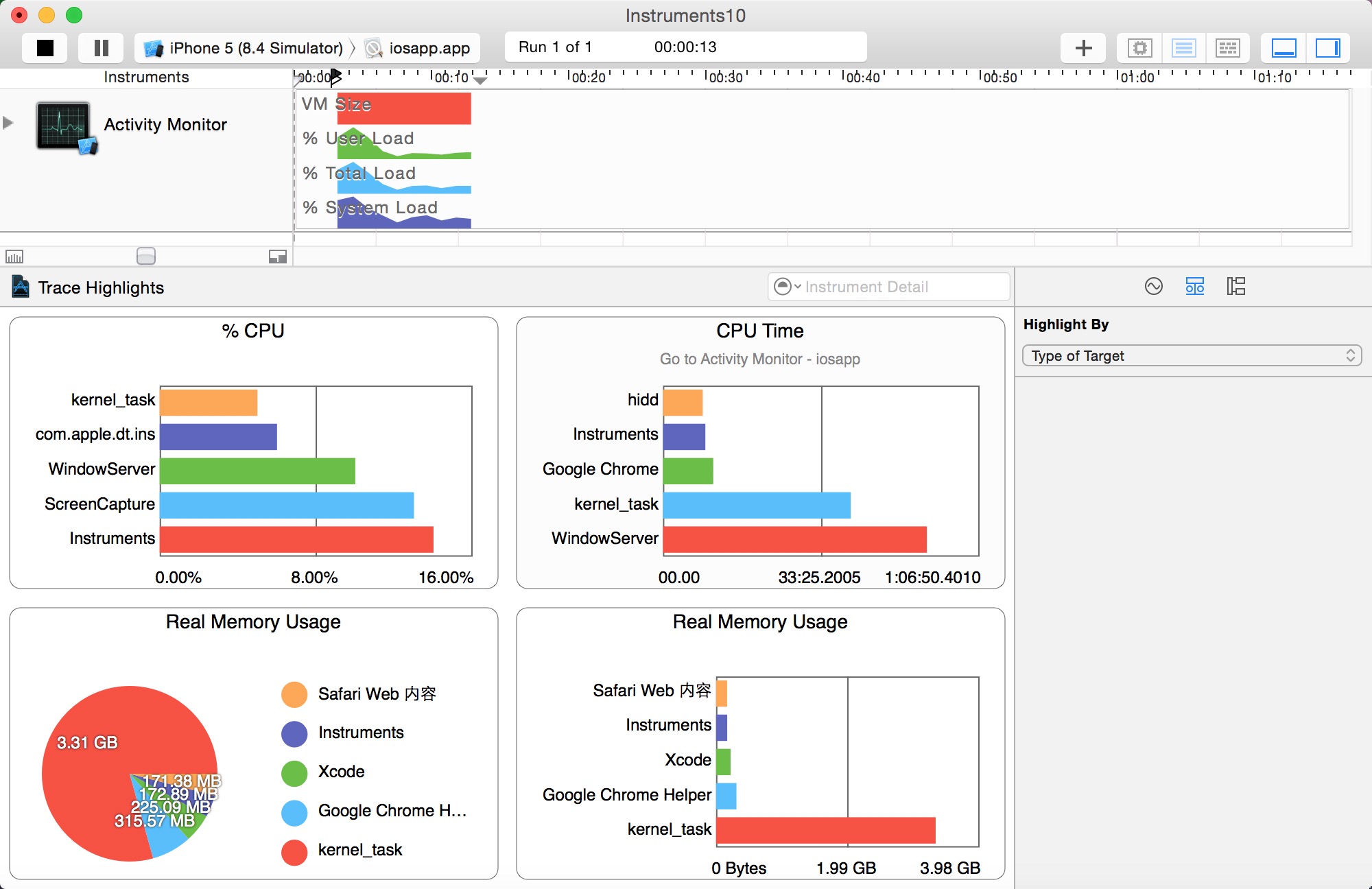The image size is (1372, 889).
Task: Open the Run 1 of 1 display
Action: click(x=555, y=47)
